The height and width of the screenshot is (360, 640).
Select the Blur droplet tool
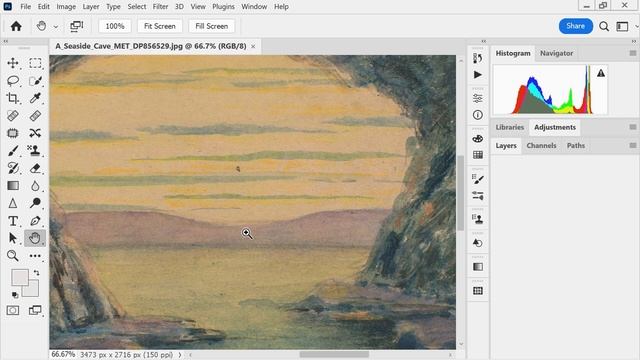(x=35, y=186)
